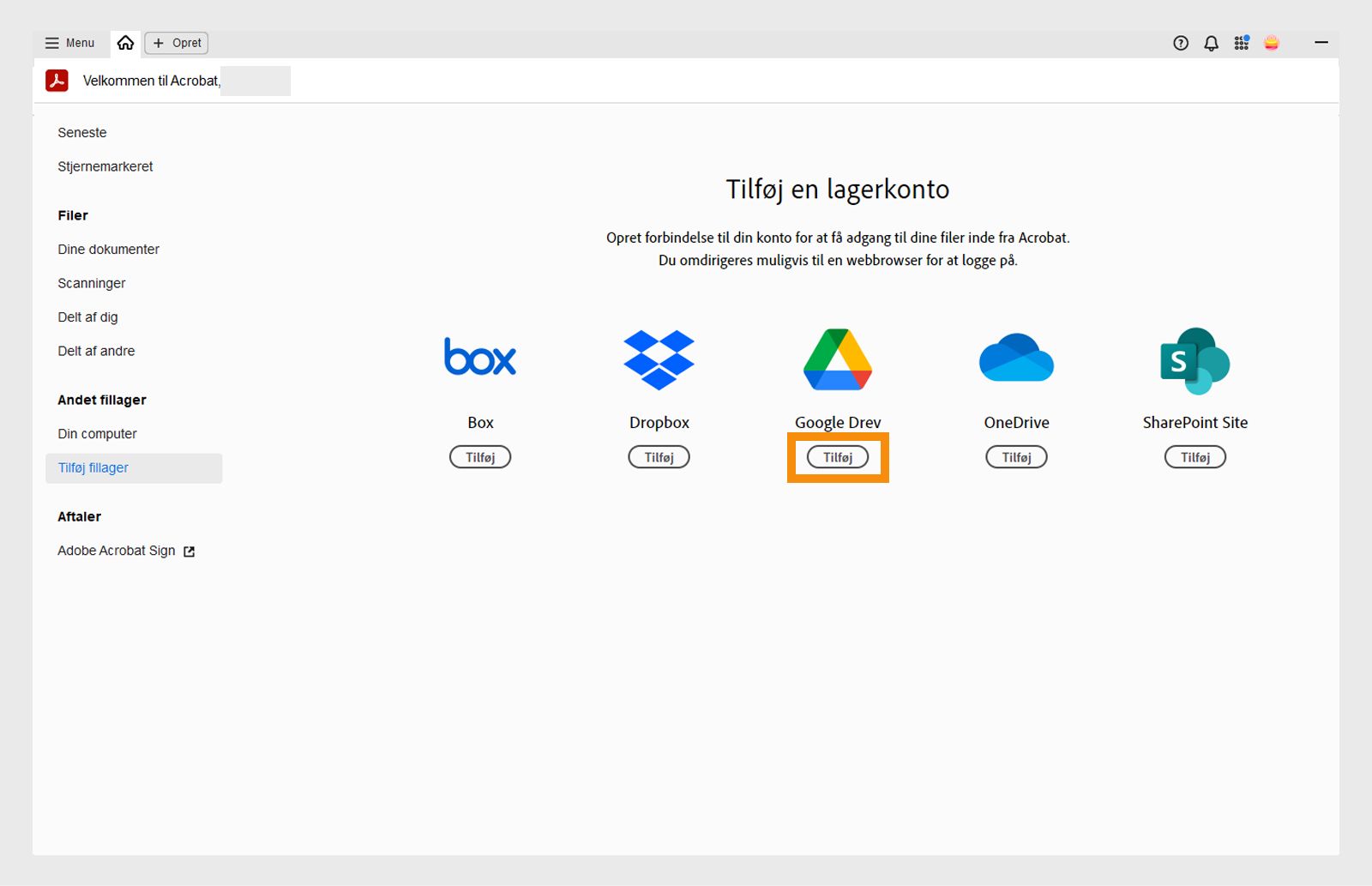The image size is (1372, 886).
Task: Open Stjernemarkeret files
Action: (105, 166)
